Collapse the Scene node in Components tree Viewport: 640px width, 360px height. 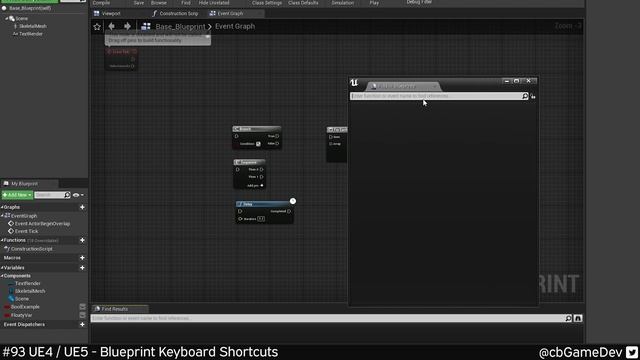click(7, 19)
